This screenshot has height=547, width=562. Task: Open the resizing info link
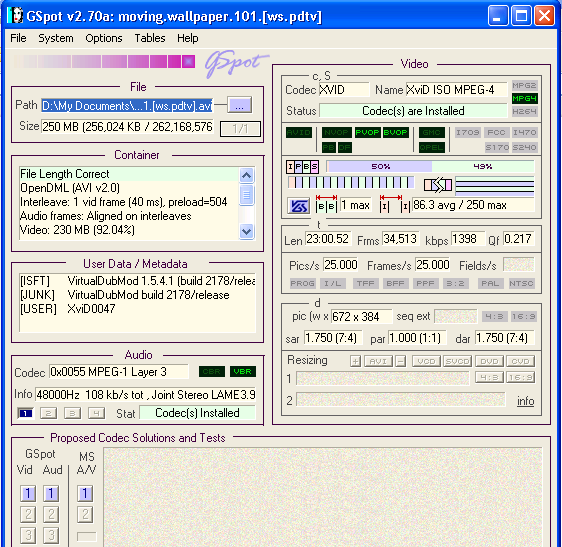pos(525,401)
